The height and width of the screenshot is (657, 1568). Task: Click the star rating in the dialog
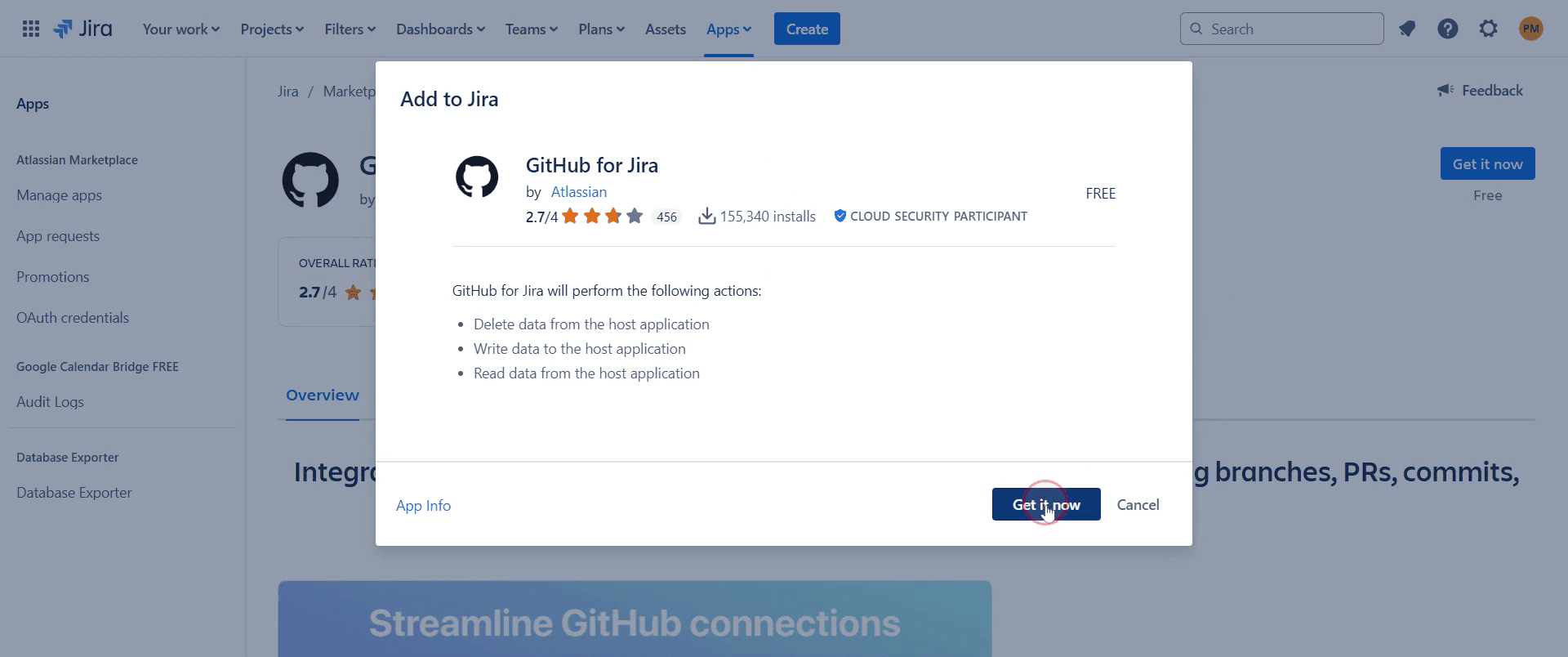(603, 216)
